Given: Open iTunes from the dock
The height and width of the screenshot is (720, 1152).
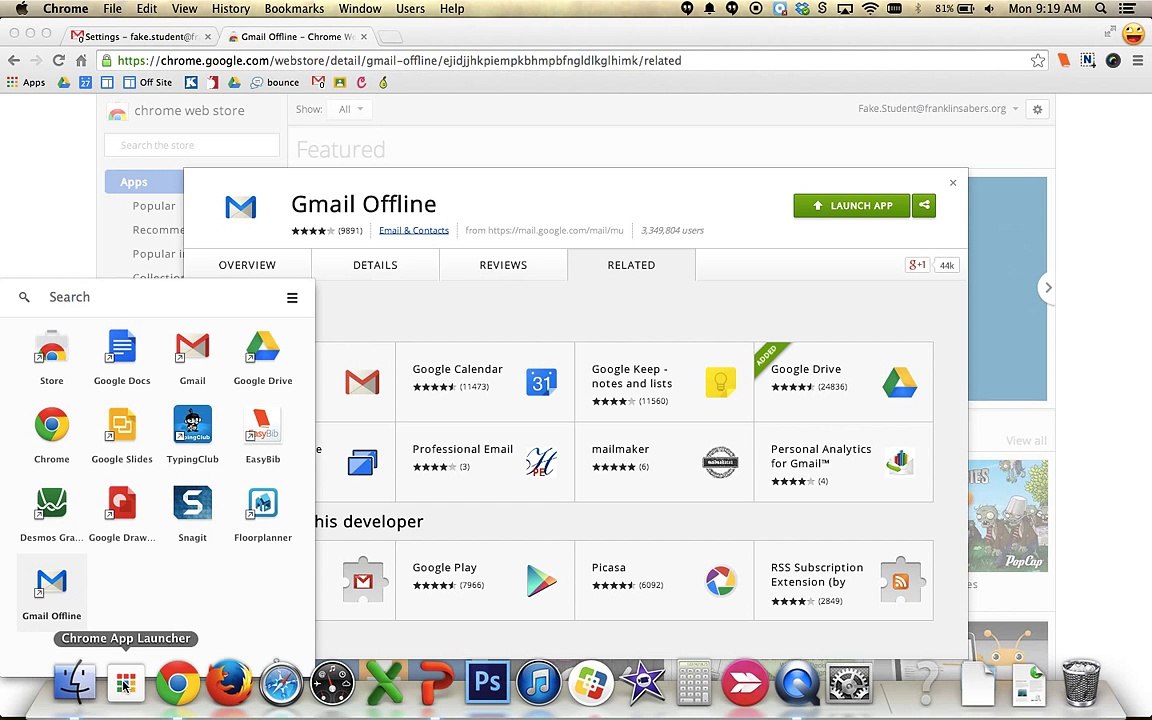Looking at the screenshot, I should (x=539, y=683).
